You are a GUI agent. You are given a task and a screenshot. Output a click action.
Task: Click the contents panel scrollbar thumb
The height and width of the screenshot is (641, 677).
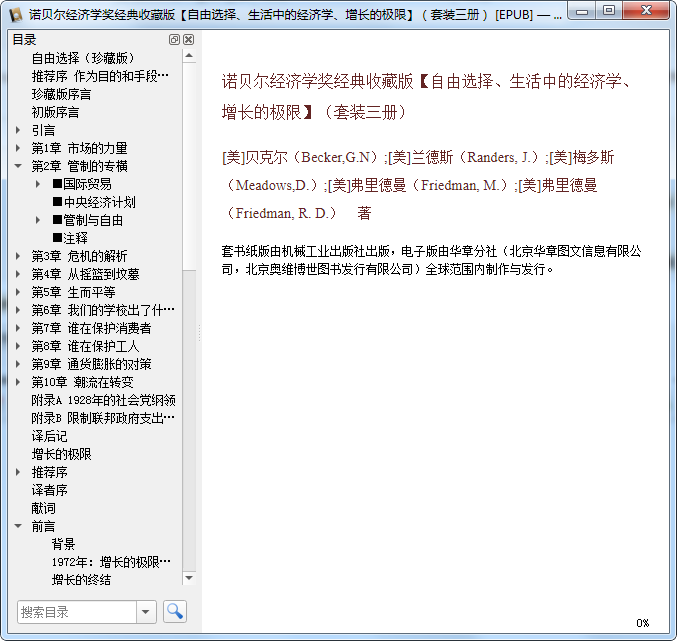[189, 167]
